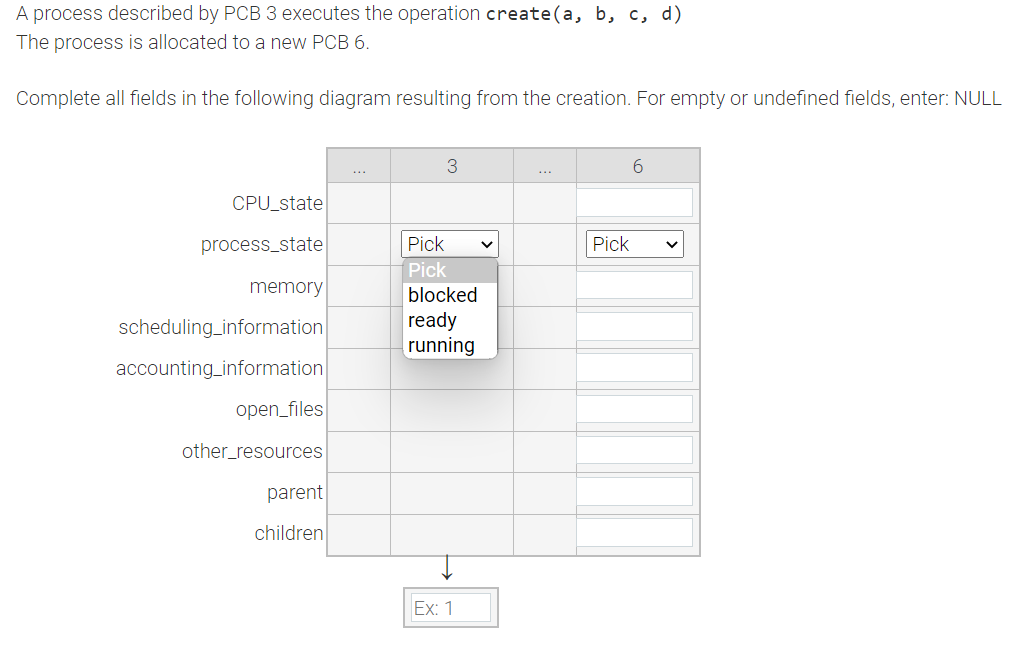Click the column header labeled 6
This screenshot has width=1012, height=645.
click(637, 165)
